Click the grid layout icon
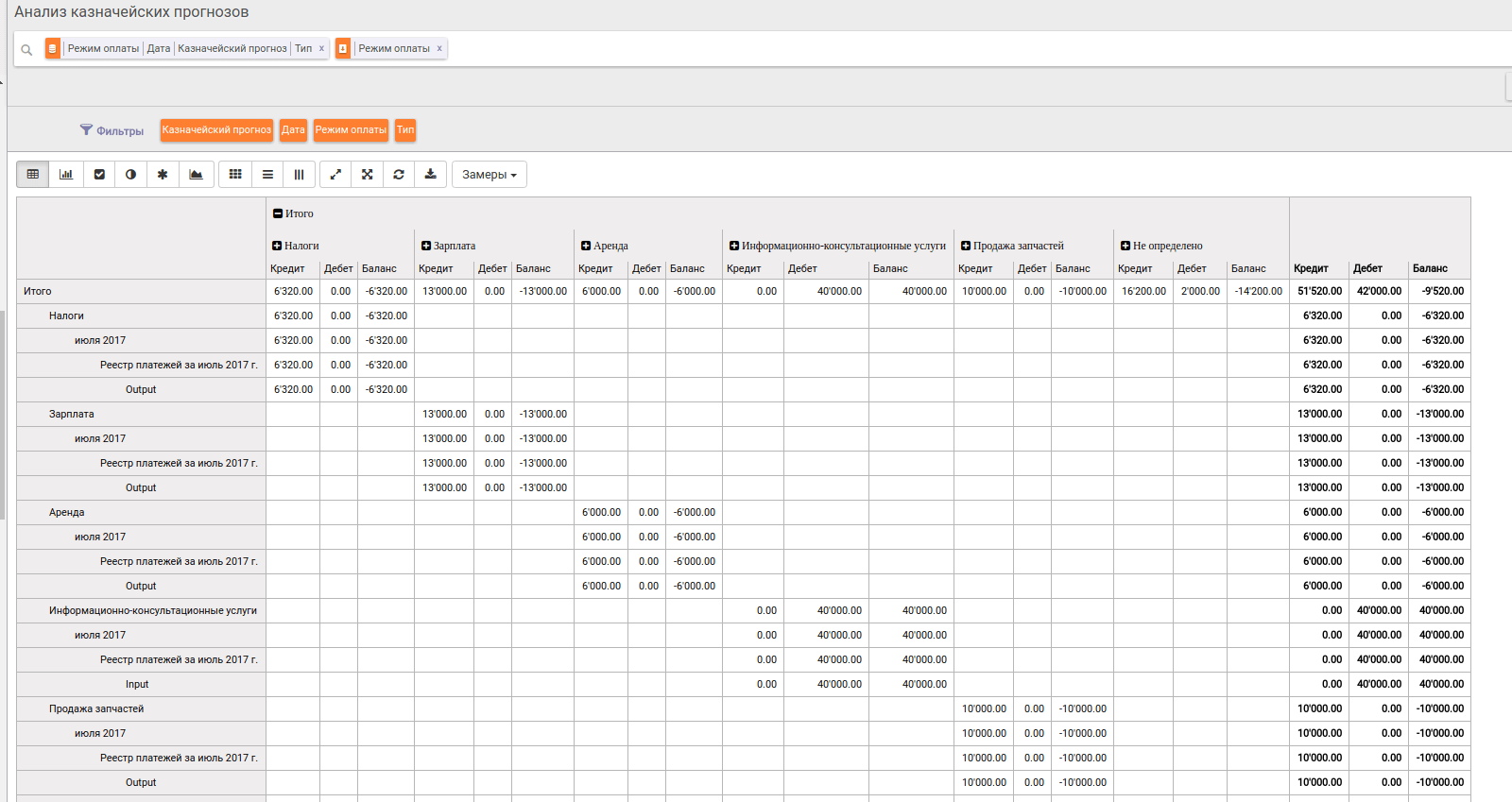The width and height of the screenshot is (1512, 802). 235,174
